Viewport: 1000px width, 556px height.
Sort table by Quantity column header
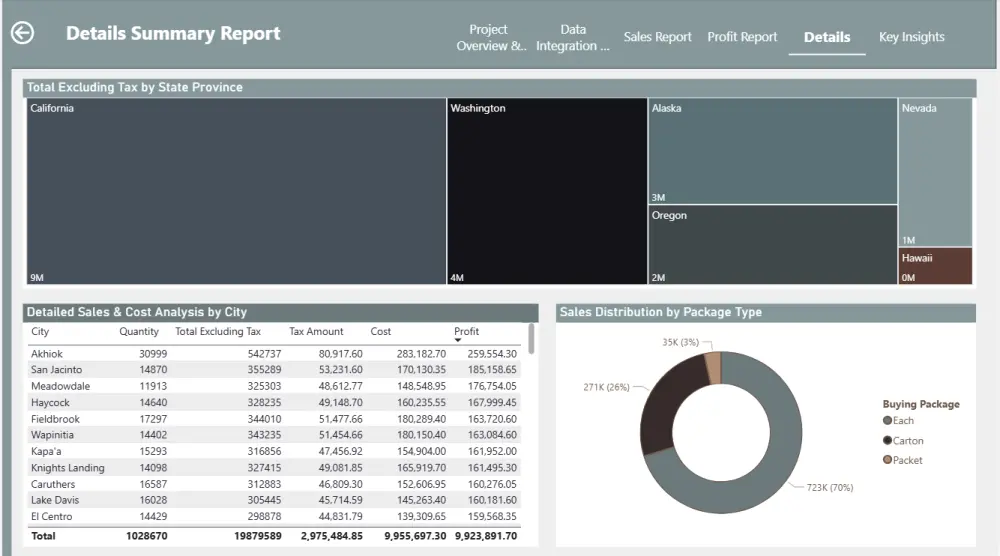(x=138, y=332)
